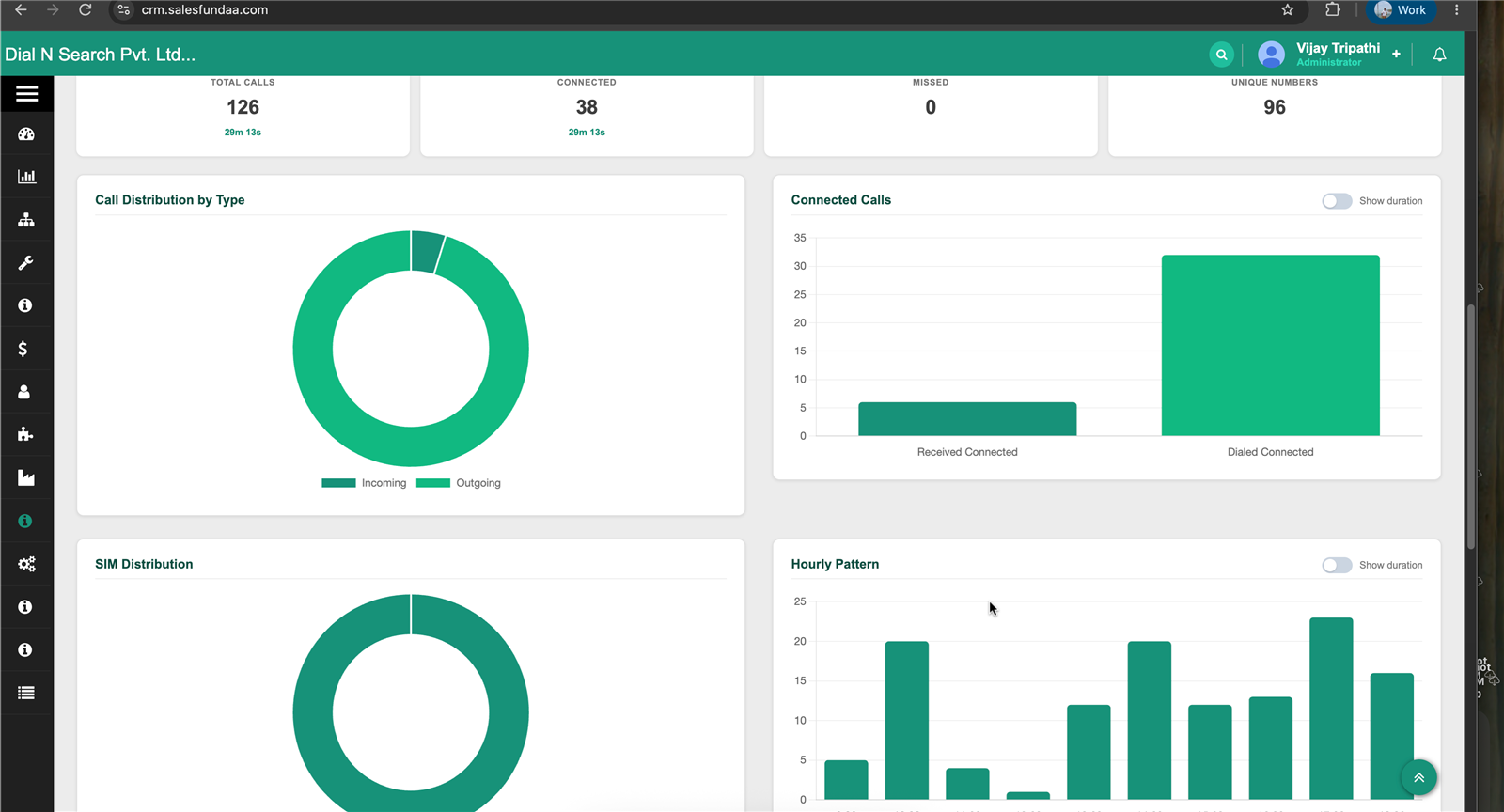
Task: Toggle Outgoing legend in Call Distribution chart
Action: (459, 483)
